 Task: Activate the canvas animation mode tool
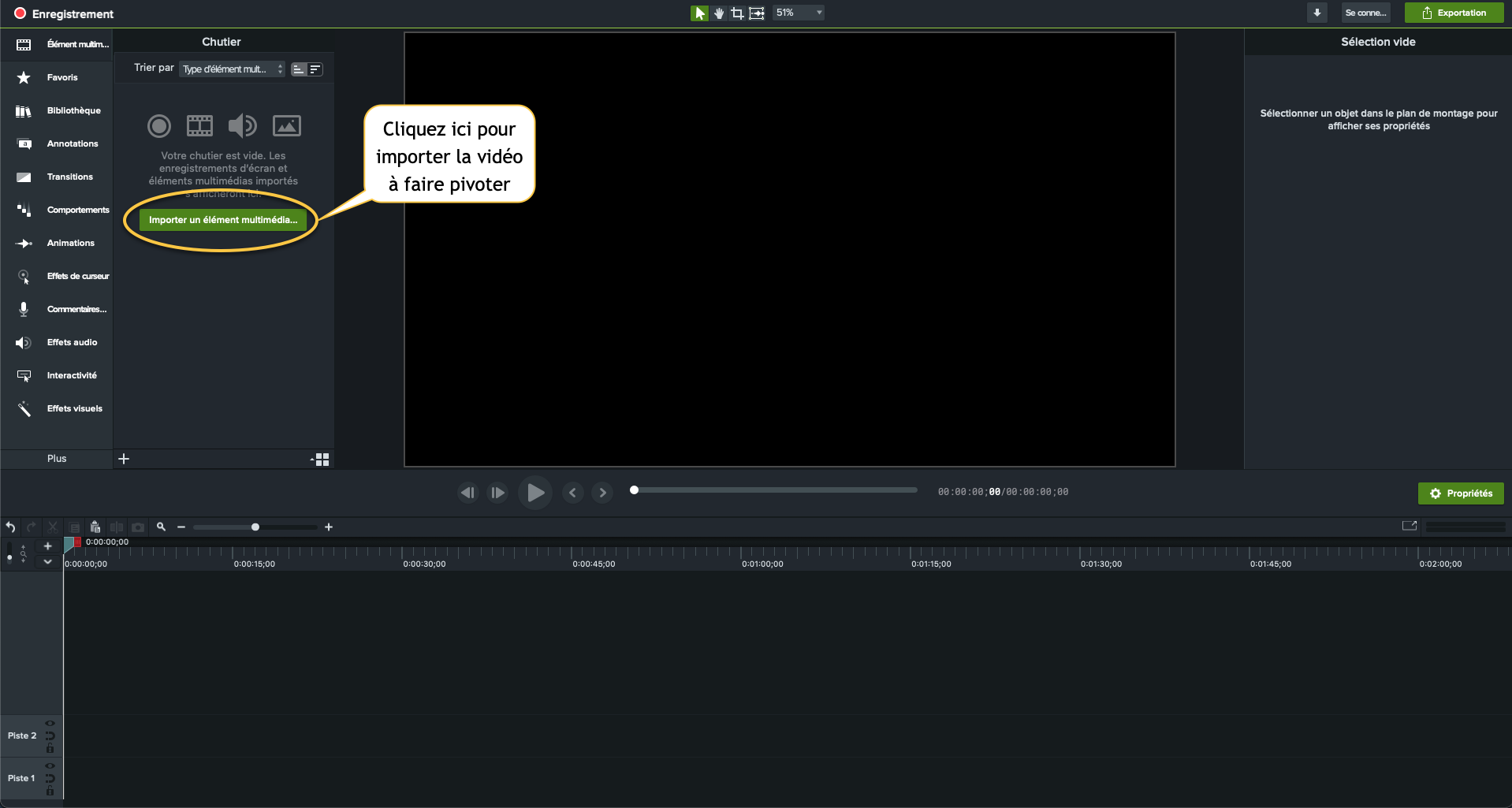(x=757, y=13)
